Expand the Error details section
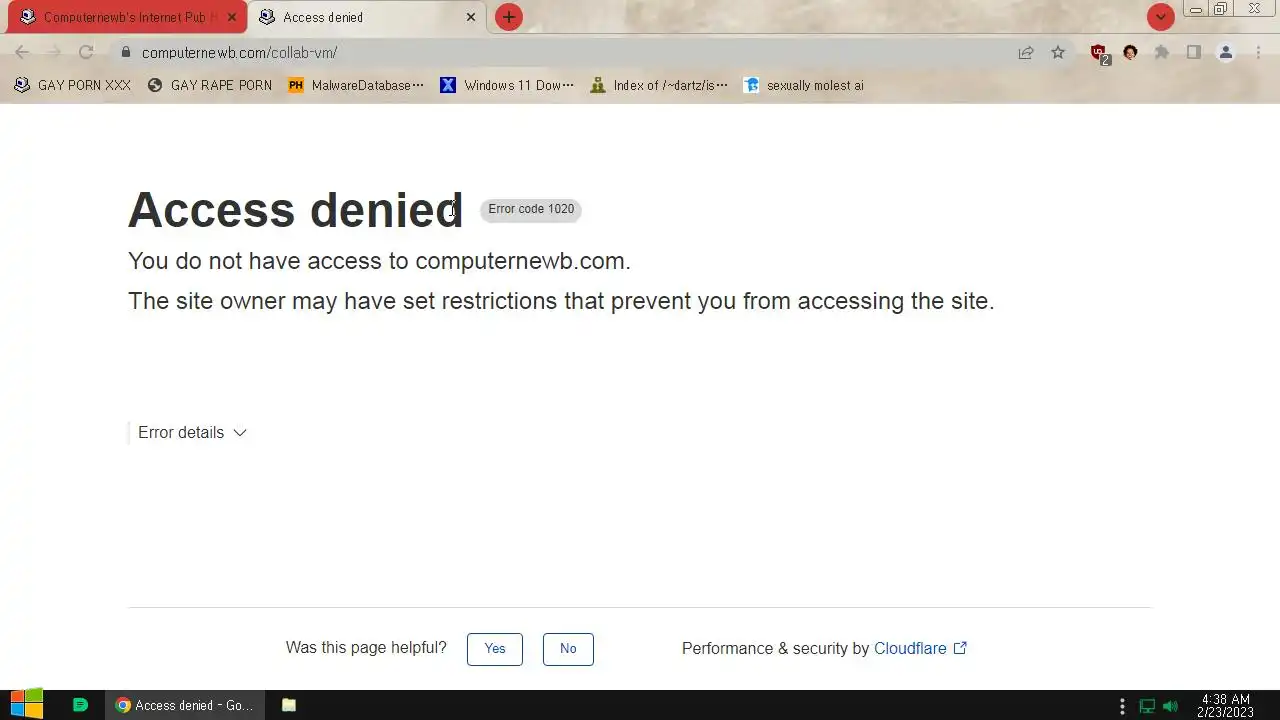The image size is (1280, 720). [x=192, y=433]
